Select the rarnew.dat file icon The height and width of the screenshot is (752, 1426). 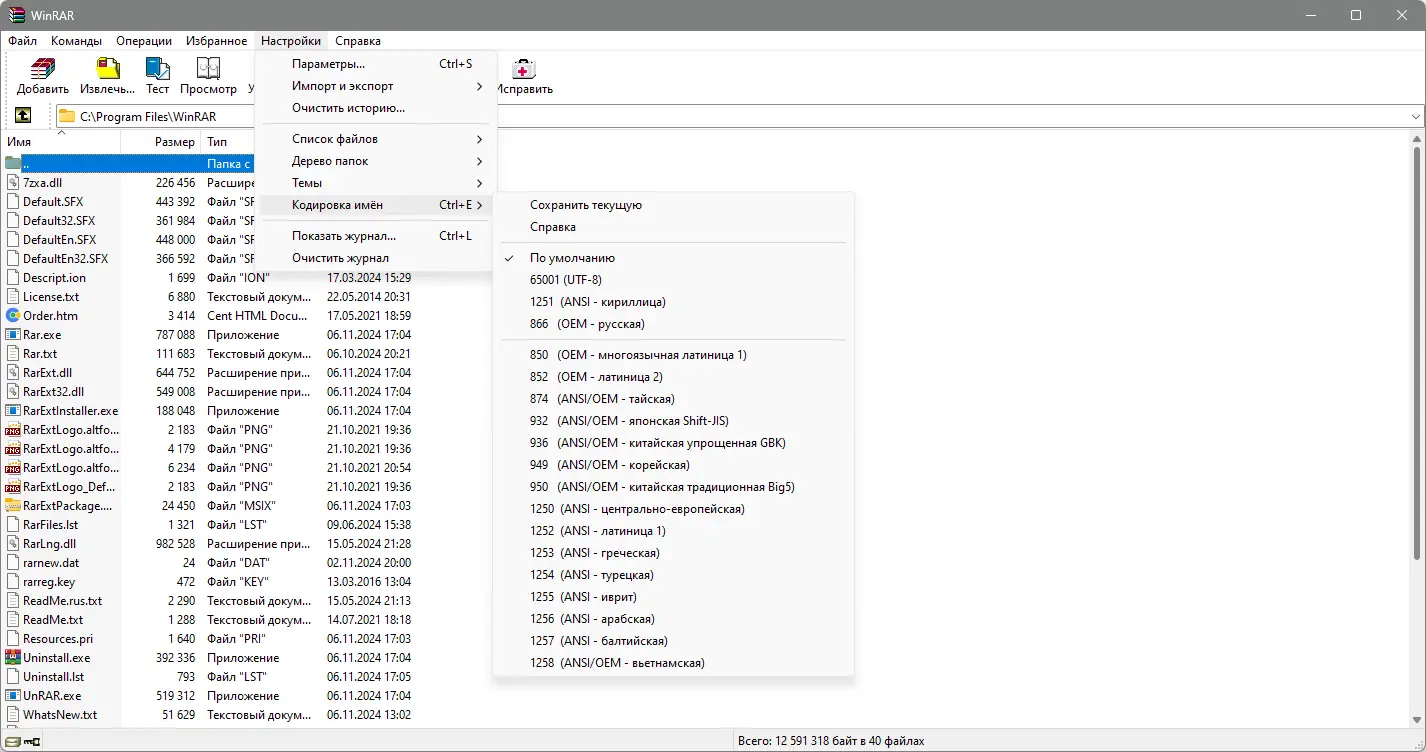(x=13, y=563)
